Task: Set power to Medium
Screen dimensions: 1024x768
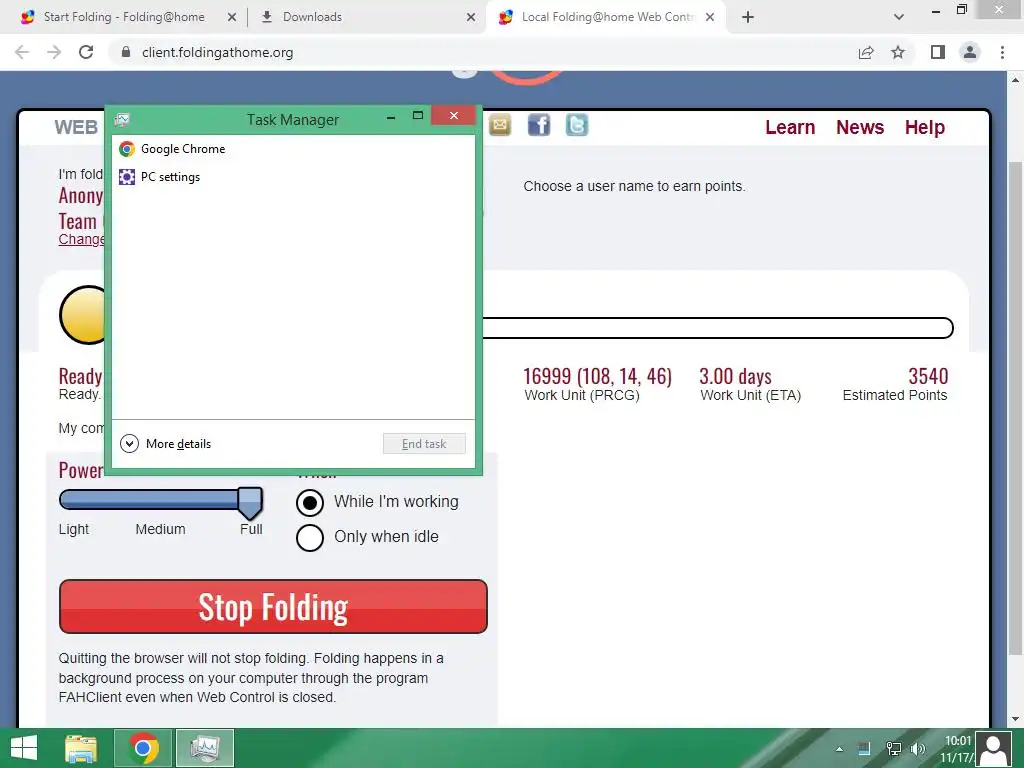Action: 161,529
